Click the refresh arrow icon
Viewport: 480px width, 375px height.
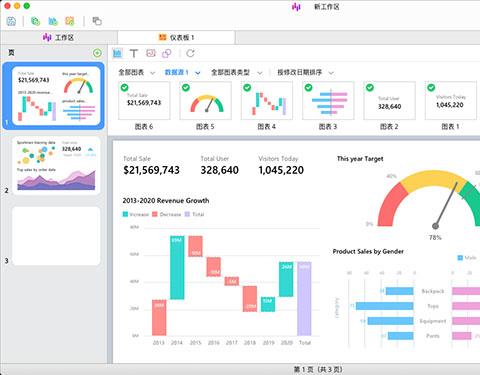pos(190,53)
